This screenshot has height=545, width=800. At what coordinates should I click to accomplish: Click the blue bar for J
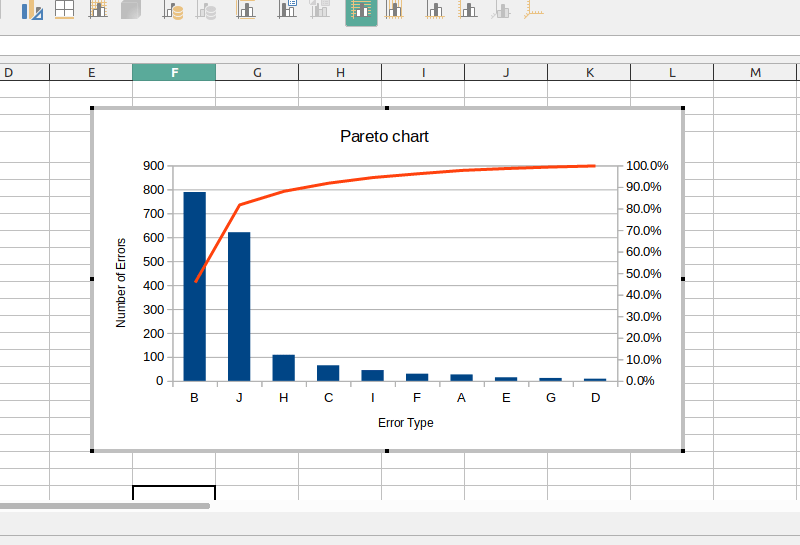[239, 307]
